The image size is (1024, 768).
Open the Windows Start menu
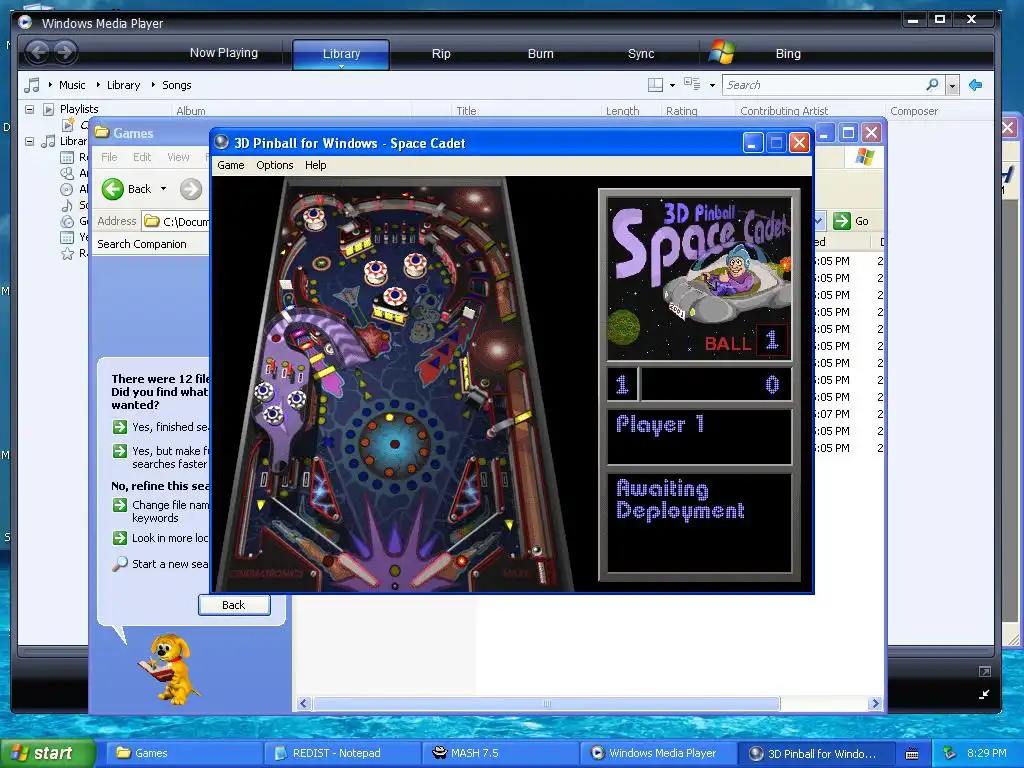click(47, 753)
